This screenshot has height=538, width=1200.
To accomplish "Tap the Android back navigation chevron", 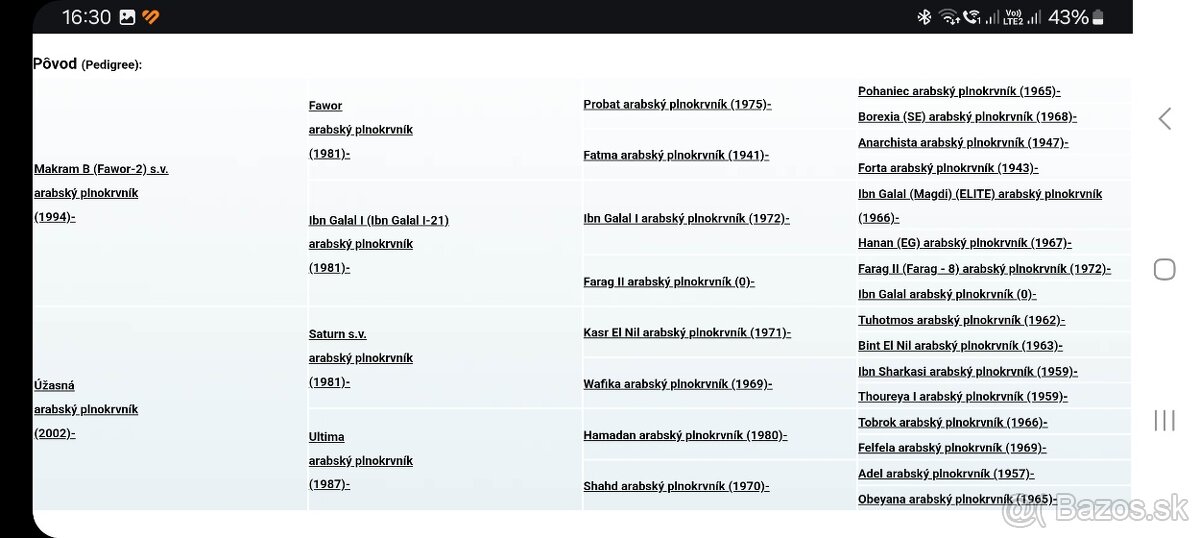I will (x=1164, y=119).
